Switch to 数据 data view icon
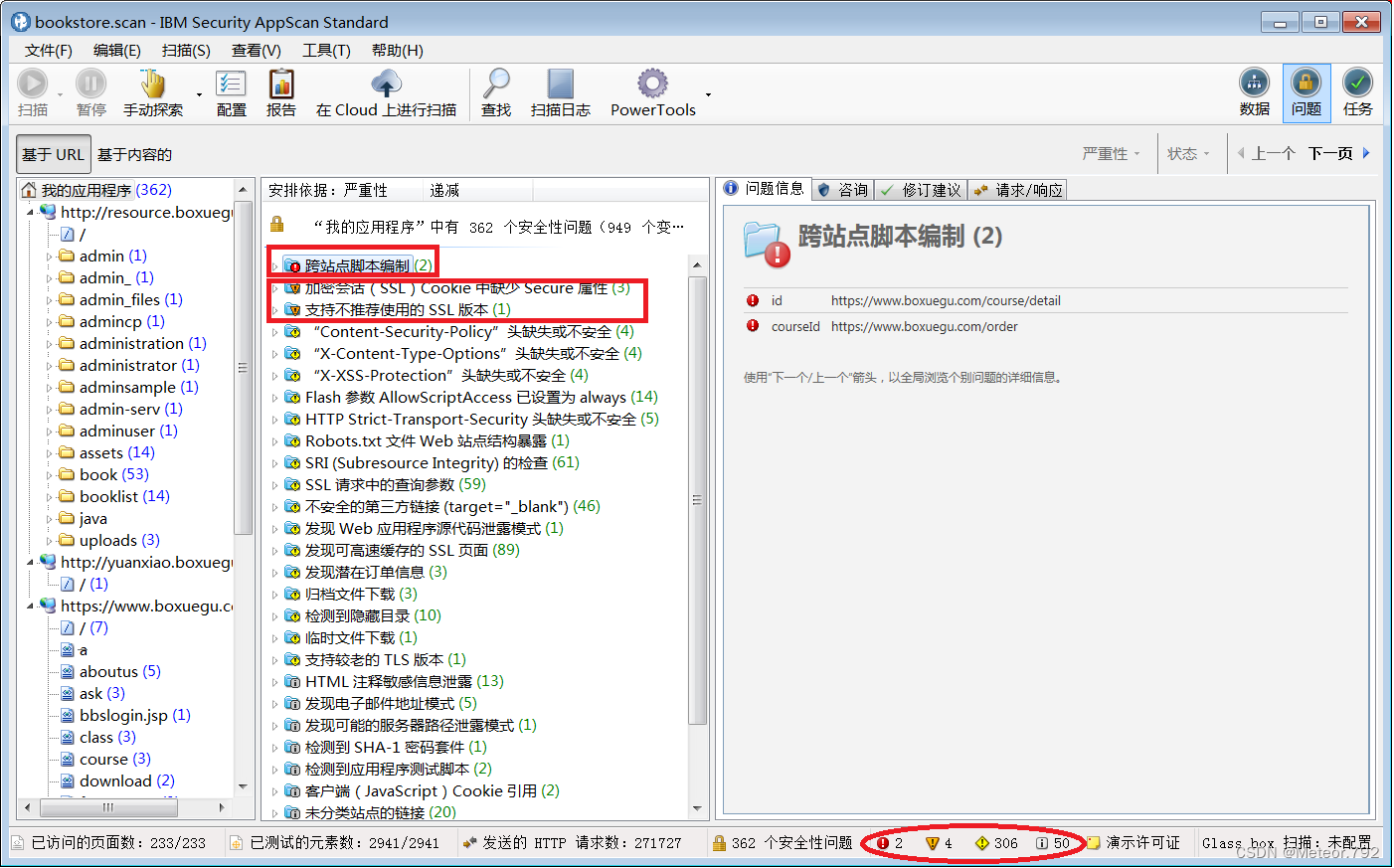1394x868 pixels. 1254,84
